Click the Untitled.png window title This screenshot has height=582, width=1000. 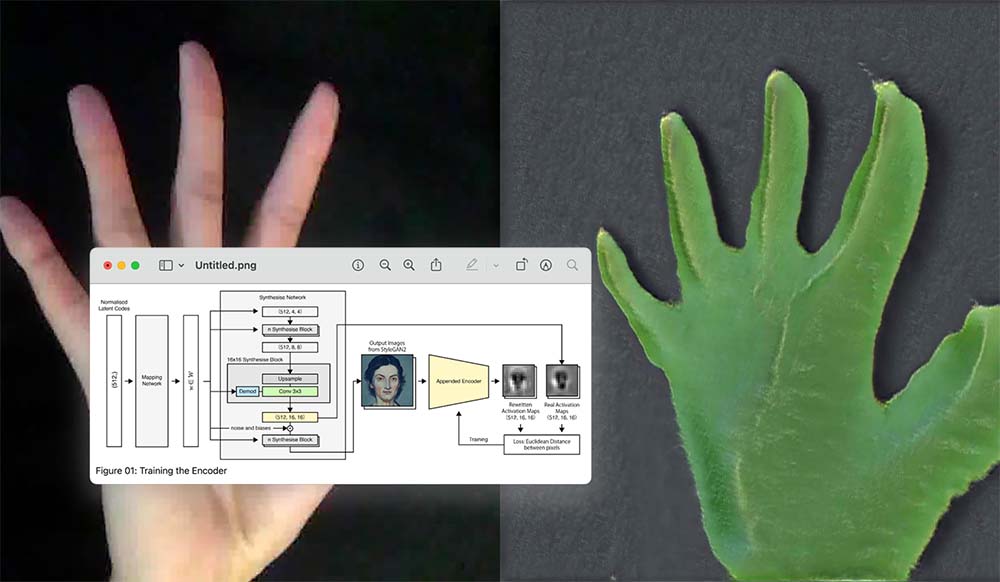(x=225, y=265)
